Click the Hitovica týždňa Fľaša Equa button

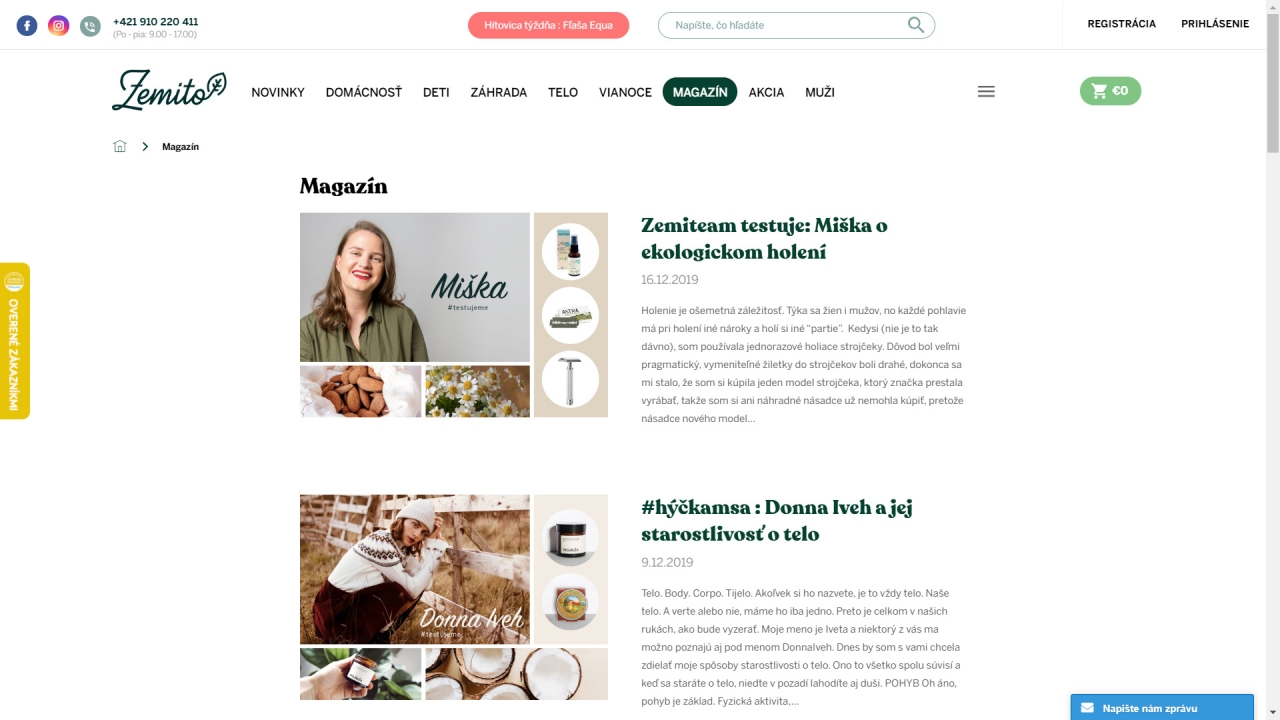pos(548,25)
